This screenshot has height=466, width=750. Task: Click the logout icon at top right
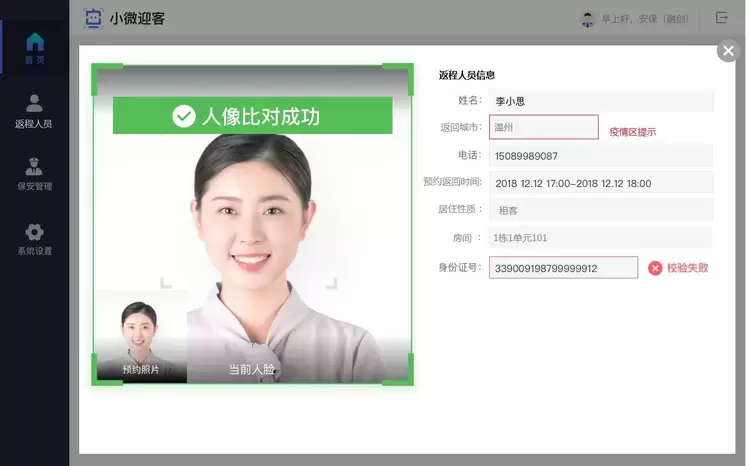[722, 18]
